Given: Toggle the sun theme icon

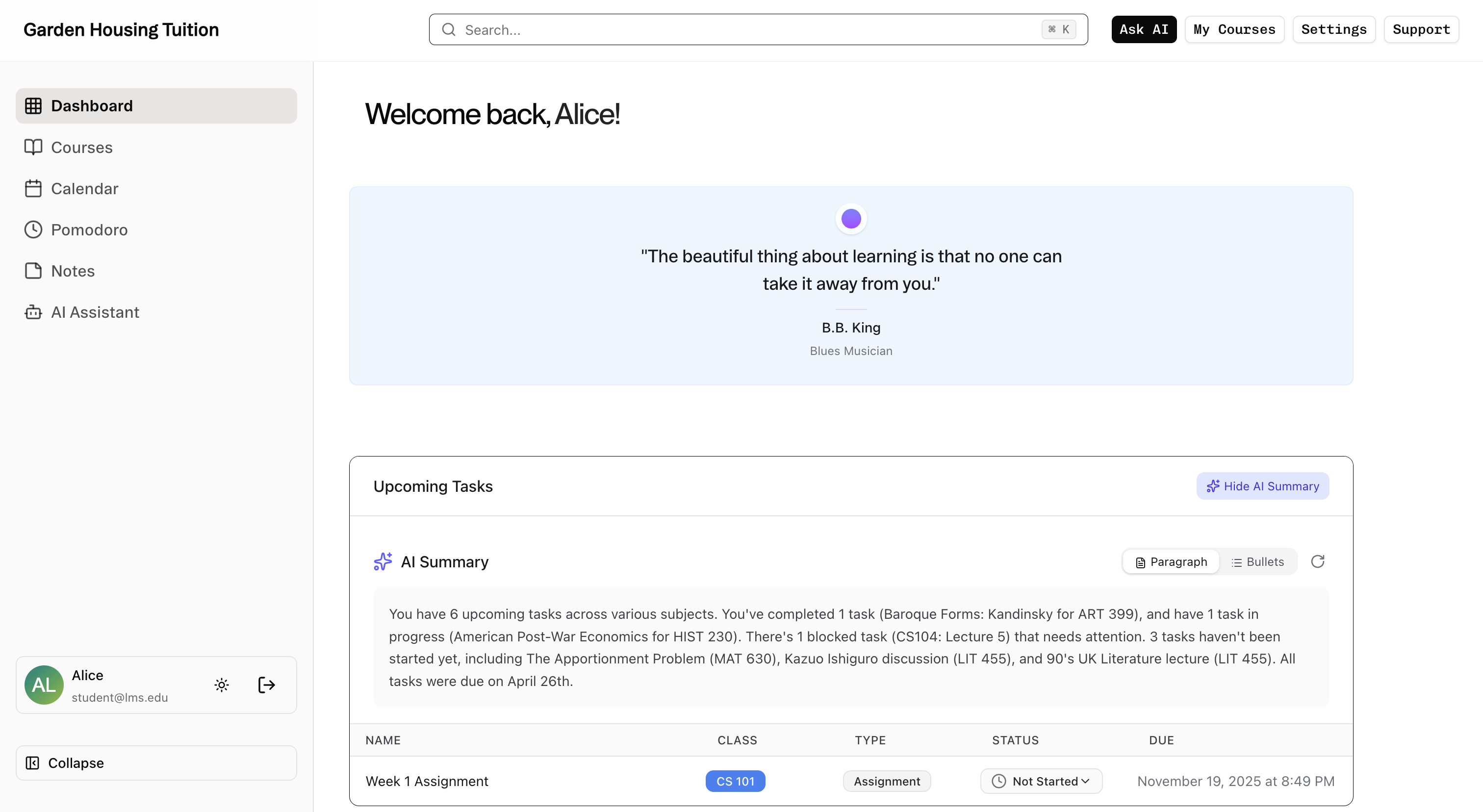Looking at the screenshot, I should pos(222,685).
